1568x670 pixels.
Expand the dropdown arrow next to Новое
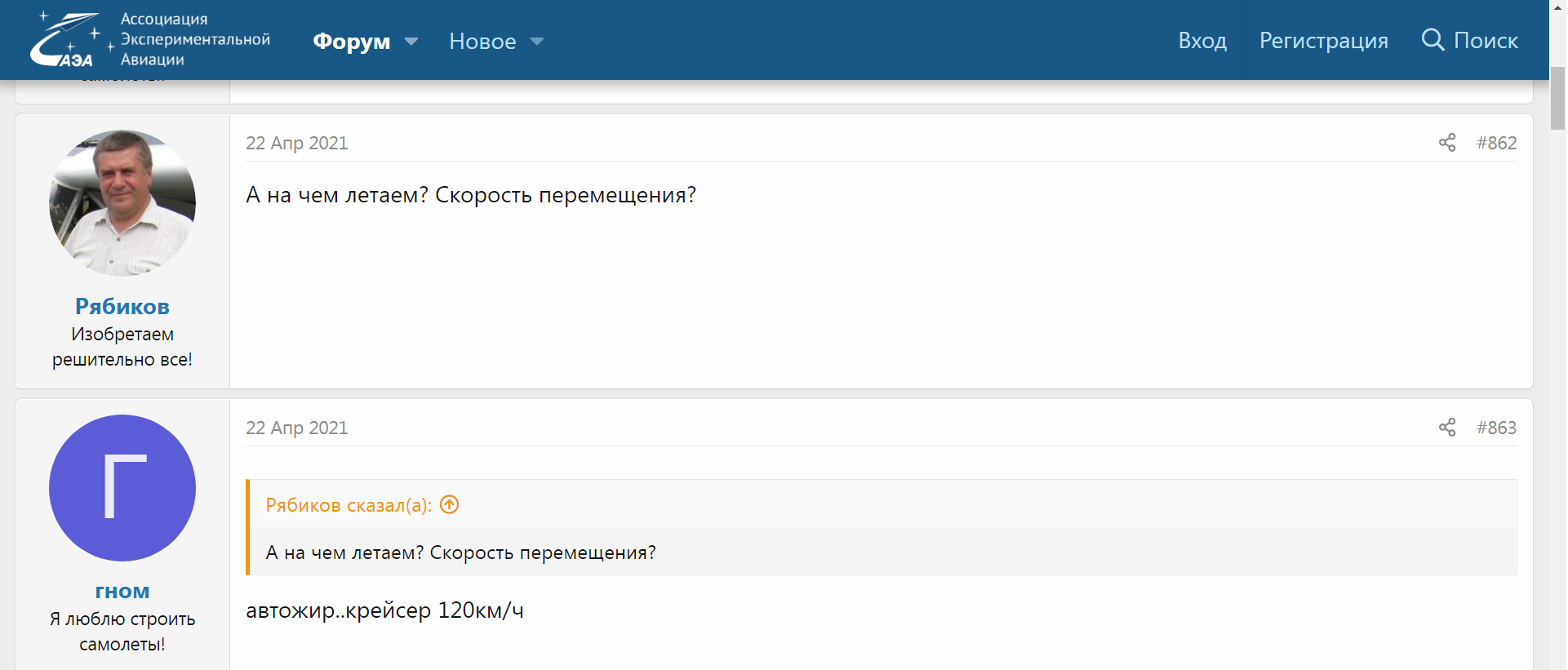[537, 42]
